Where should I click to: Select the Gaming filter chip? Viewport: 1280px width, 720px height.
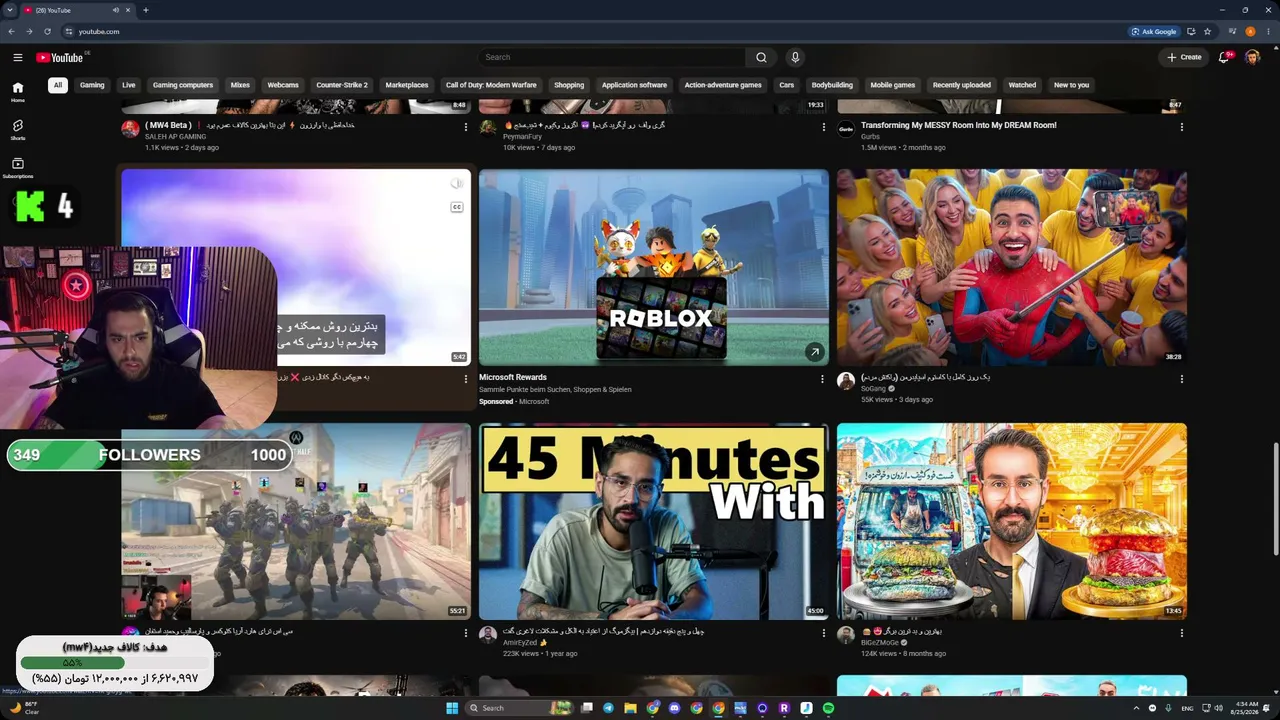tap(92, 85)
